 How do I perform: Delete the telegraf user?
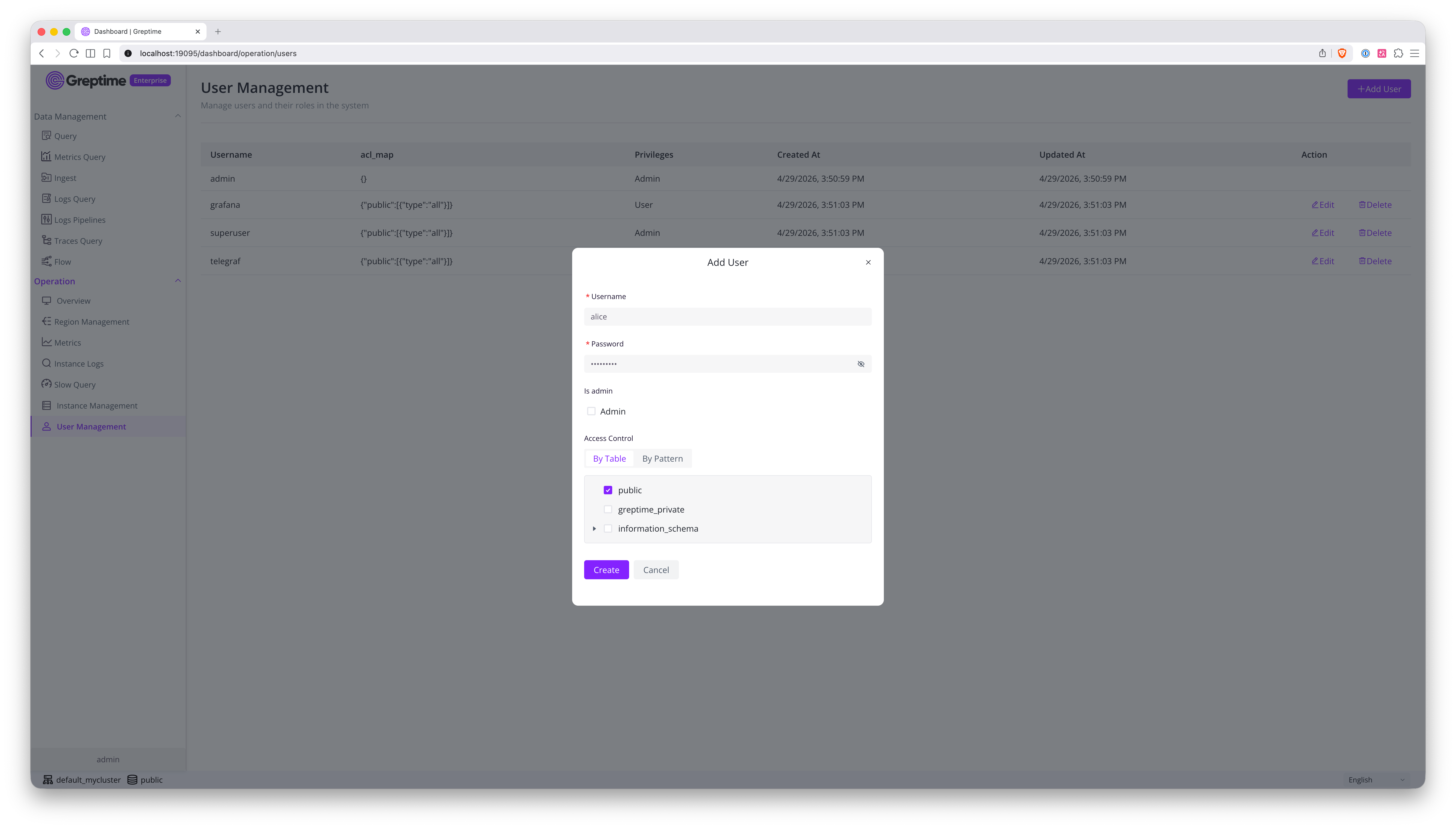pos(1375,261)
